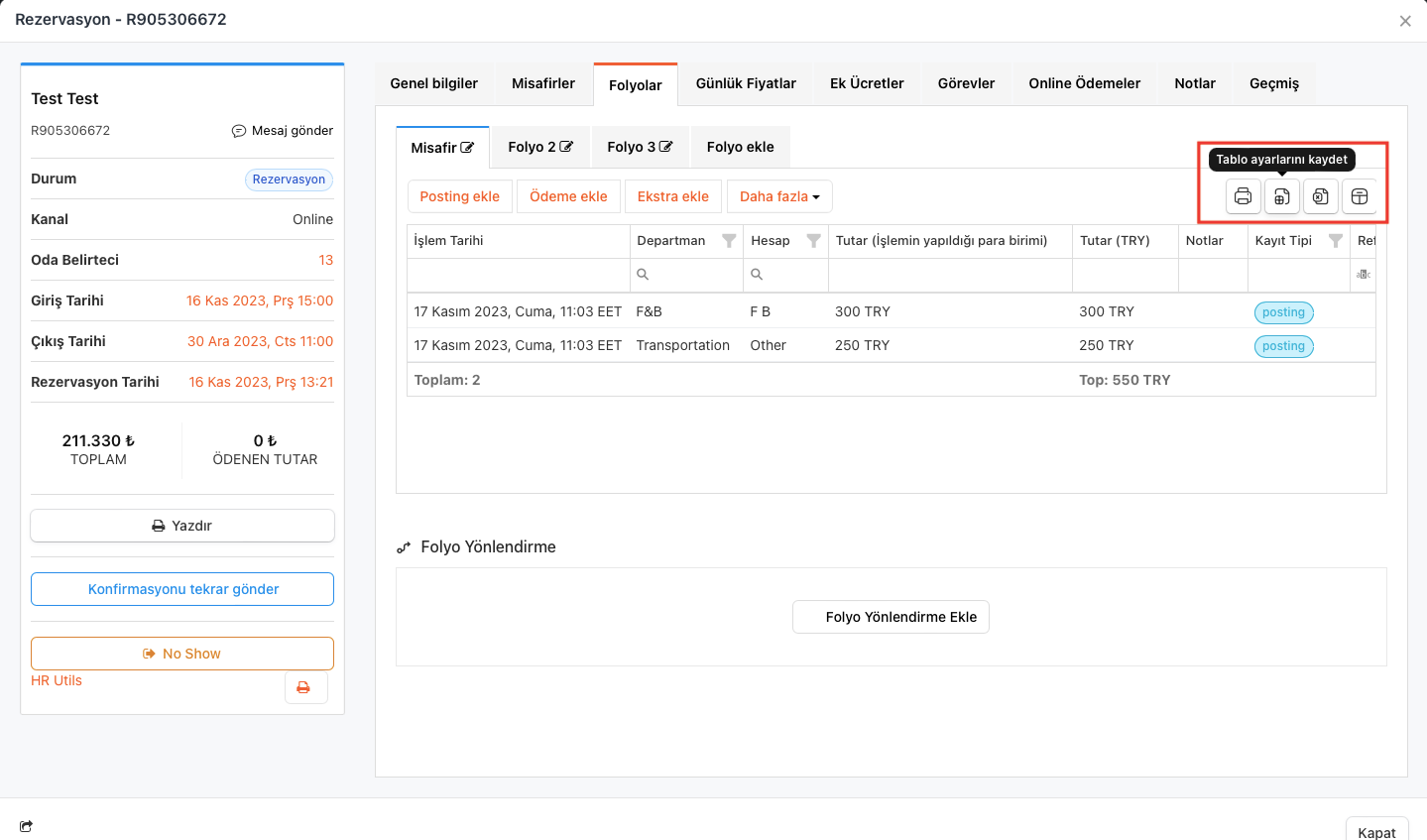Click the edit pencil icon on Folyo 2
Screen dimensions: 1427x840
pyautogui.click(x=566, y=147)
